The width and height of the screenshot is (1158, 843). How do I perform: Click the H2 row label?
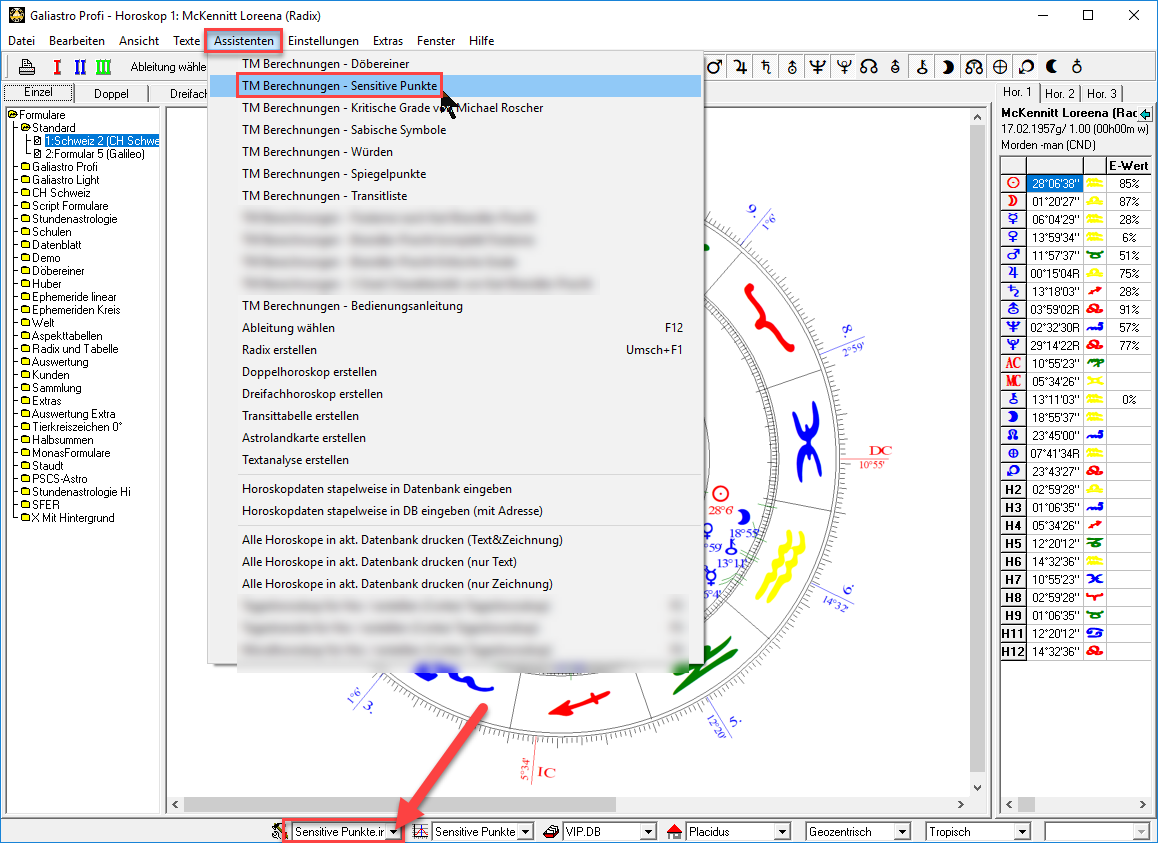(1013, 489)
